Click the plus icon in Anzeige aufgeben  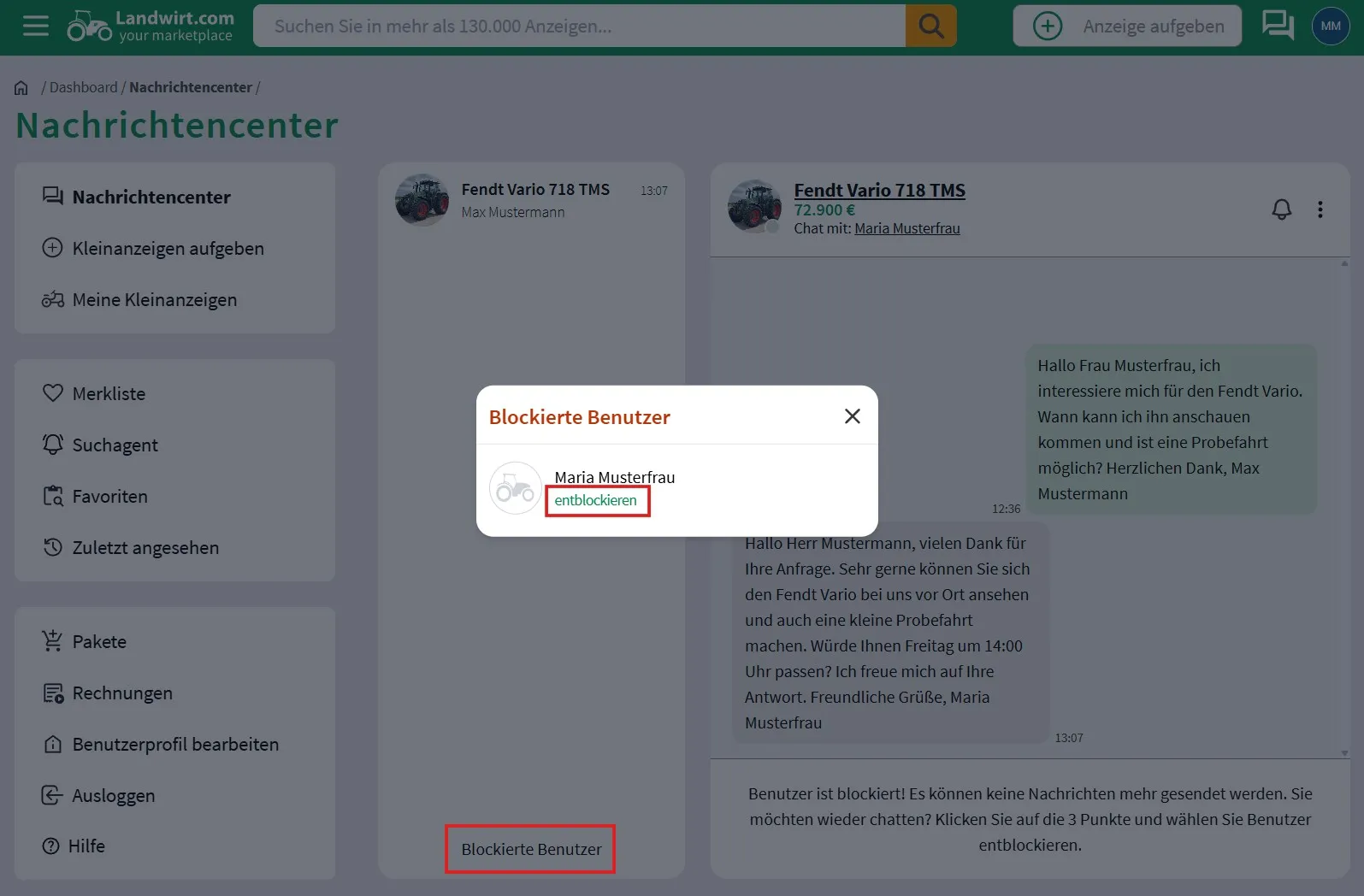[1048, 26]
